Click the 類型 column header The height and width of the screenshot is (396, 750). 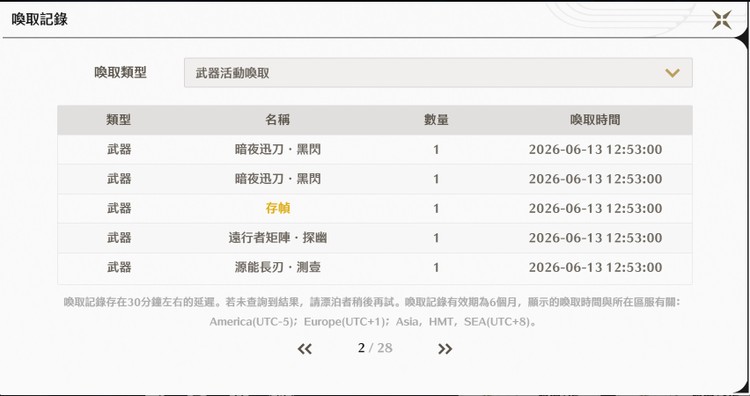tap(119, 120)
